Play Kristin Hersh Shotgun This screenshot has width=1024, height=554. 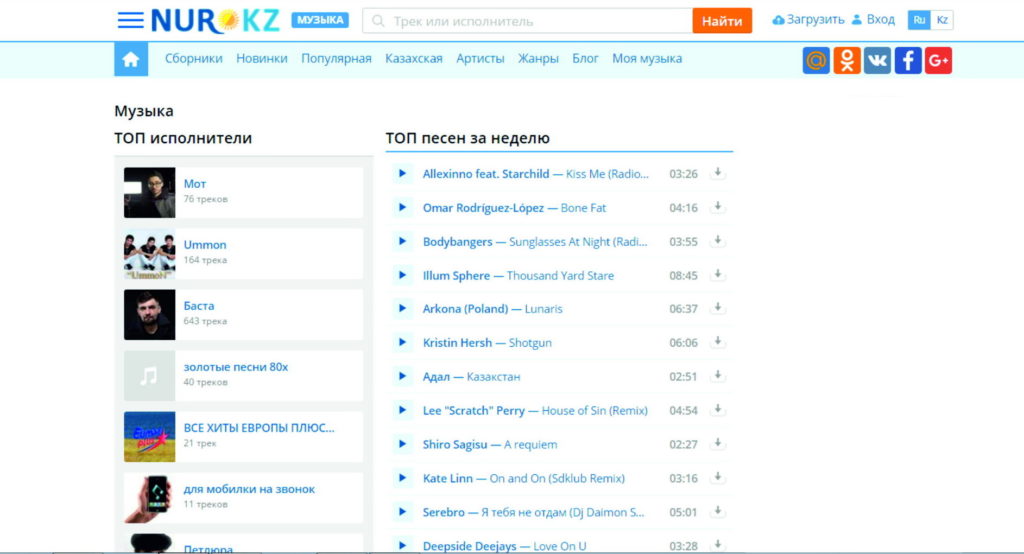[x=402, y=342]
